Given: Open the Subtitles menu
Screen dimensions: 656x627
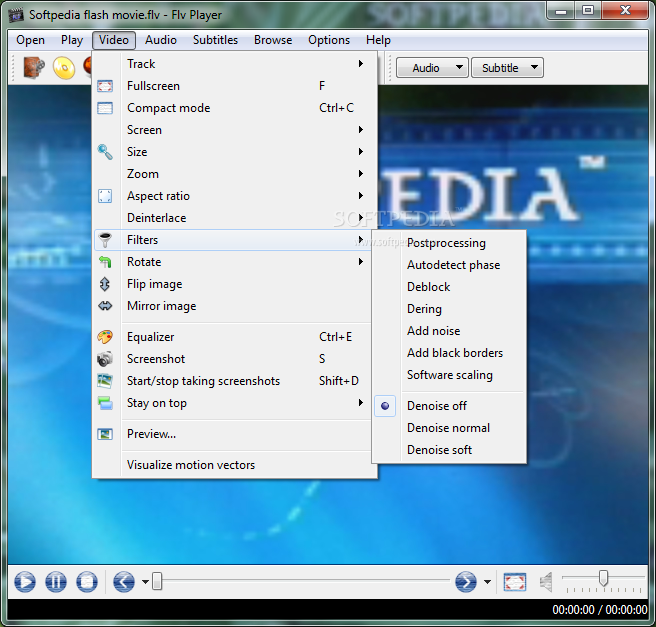Looking at the screenshot, I should coord(215,40).
